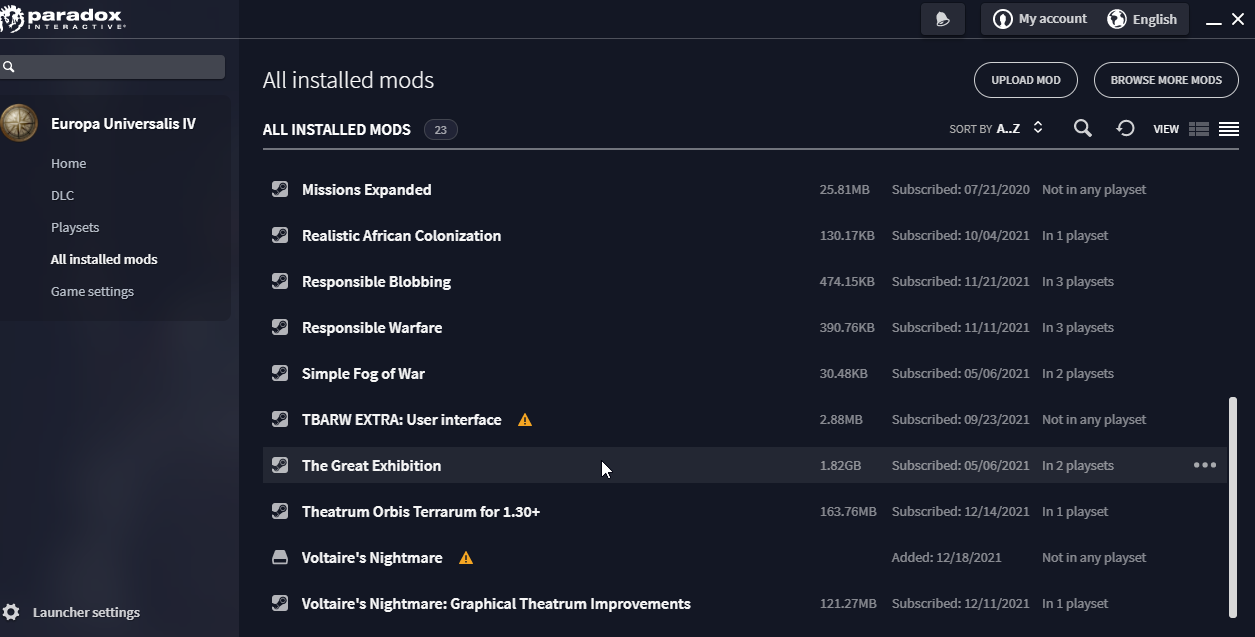Image resolution: width=1255 pixels, height=637 pixels.
Task: Select the Missions Expanded mod name
Action: pos(367,189)
